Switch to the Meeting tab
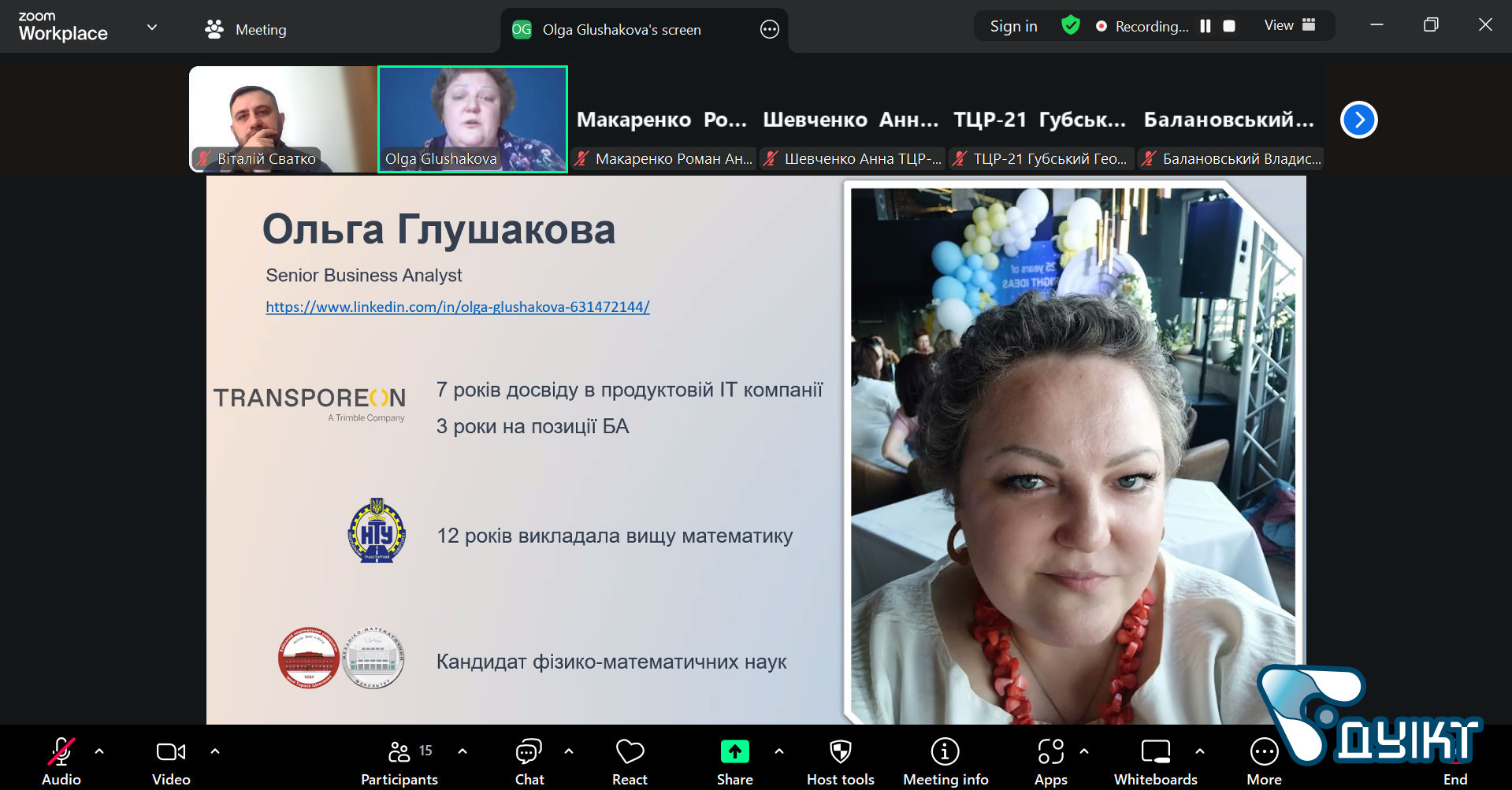1512x790 pixels. [246, 30]
